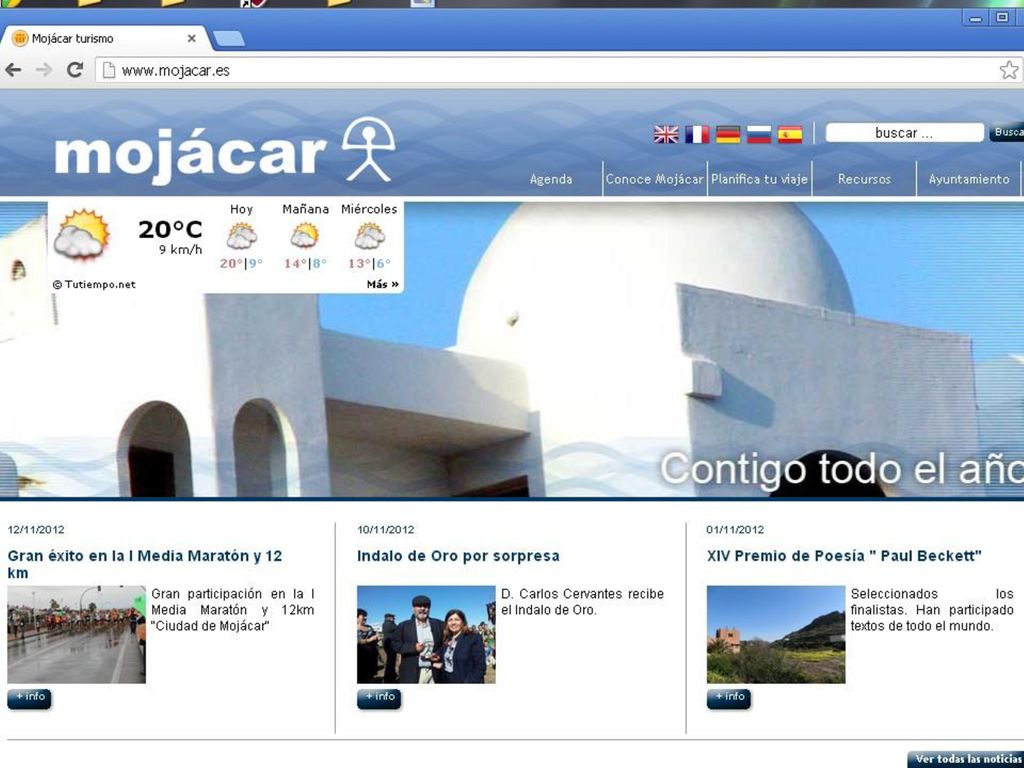Click the Mañana forecast weather icon

(x=305, y=236)
